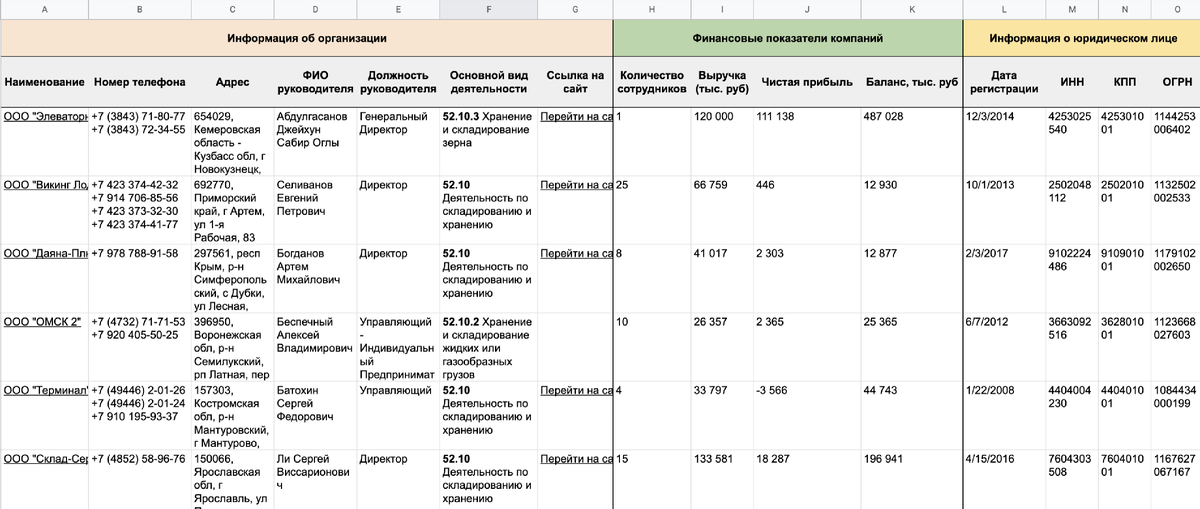Select the Ли Сергей Виссарионович cell

[314, 479]
